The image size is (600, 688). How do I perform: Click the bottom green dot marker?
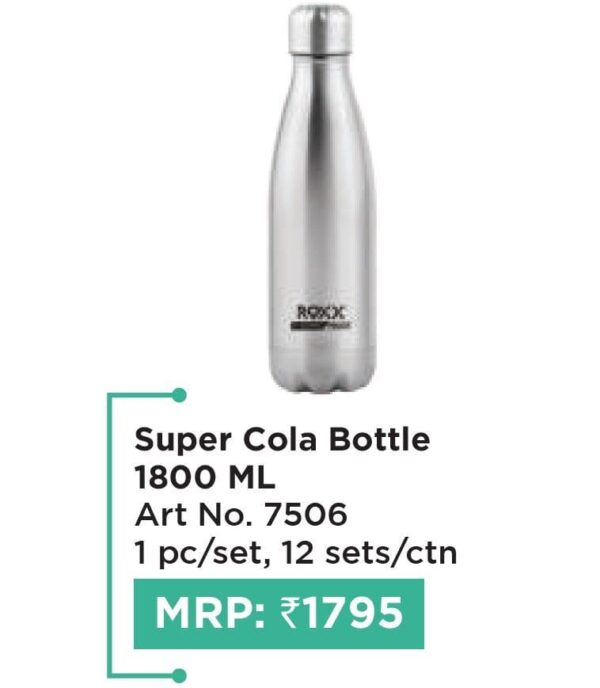click(178, 675)
